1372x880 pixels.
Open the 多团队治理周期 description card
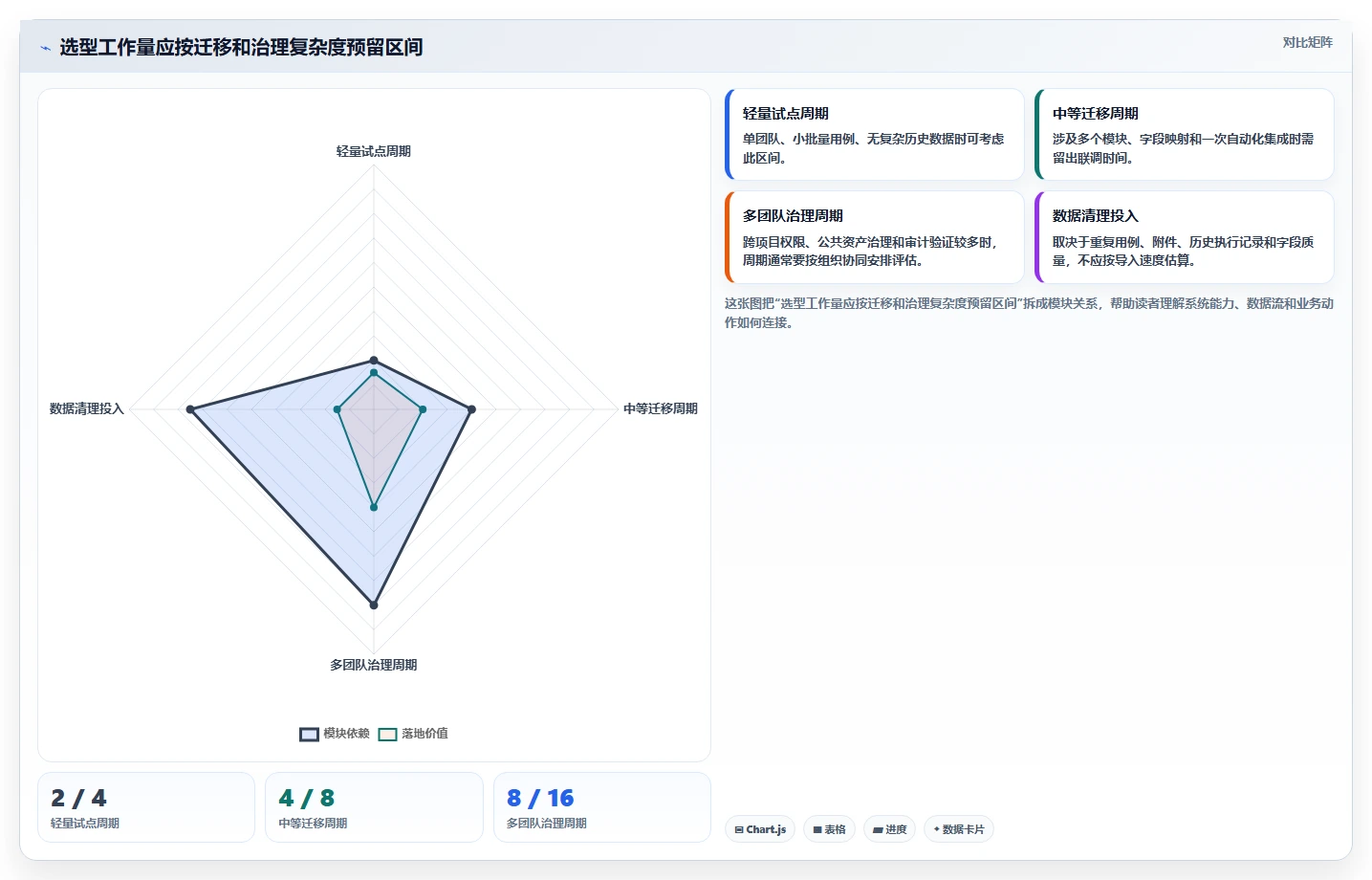(874, 237)
